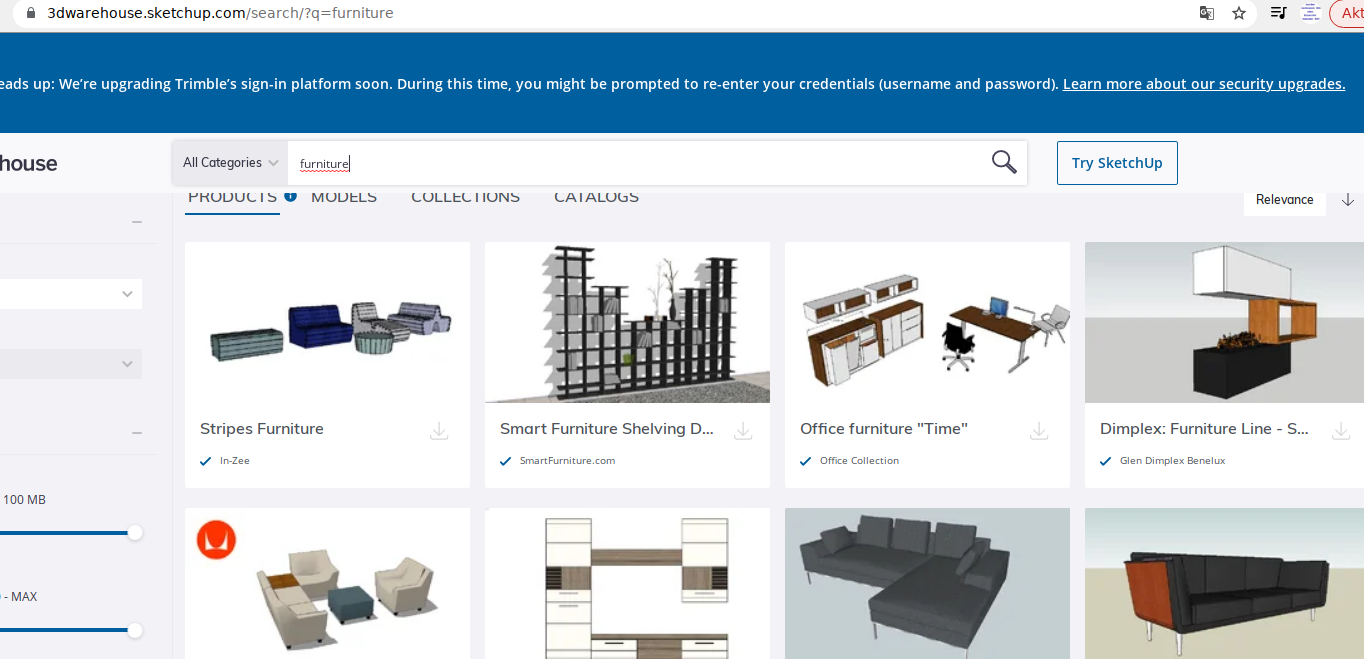Switch to the Models tab
The height and width of the screenshot is (659, 1364).
(344, 197)
